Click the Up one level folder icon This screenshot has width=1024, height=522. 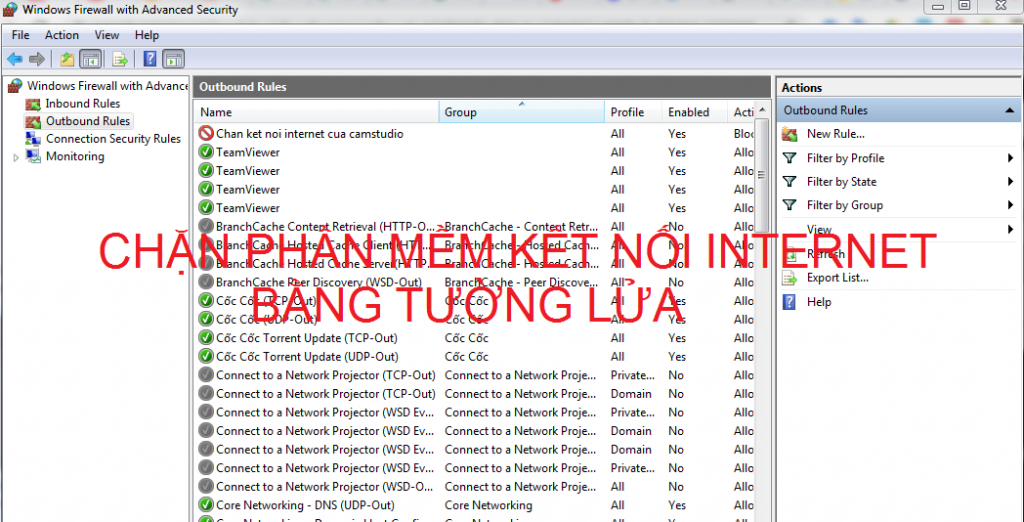[x=67, y=59]
